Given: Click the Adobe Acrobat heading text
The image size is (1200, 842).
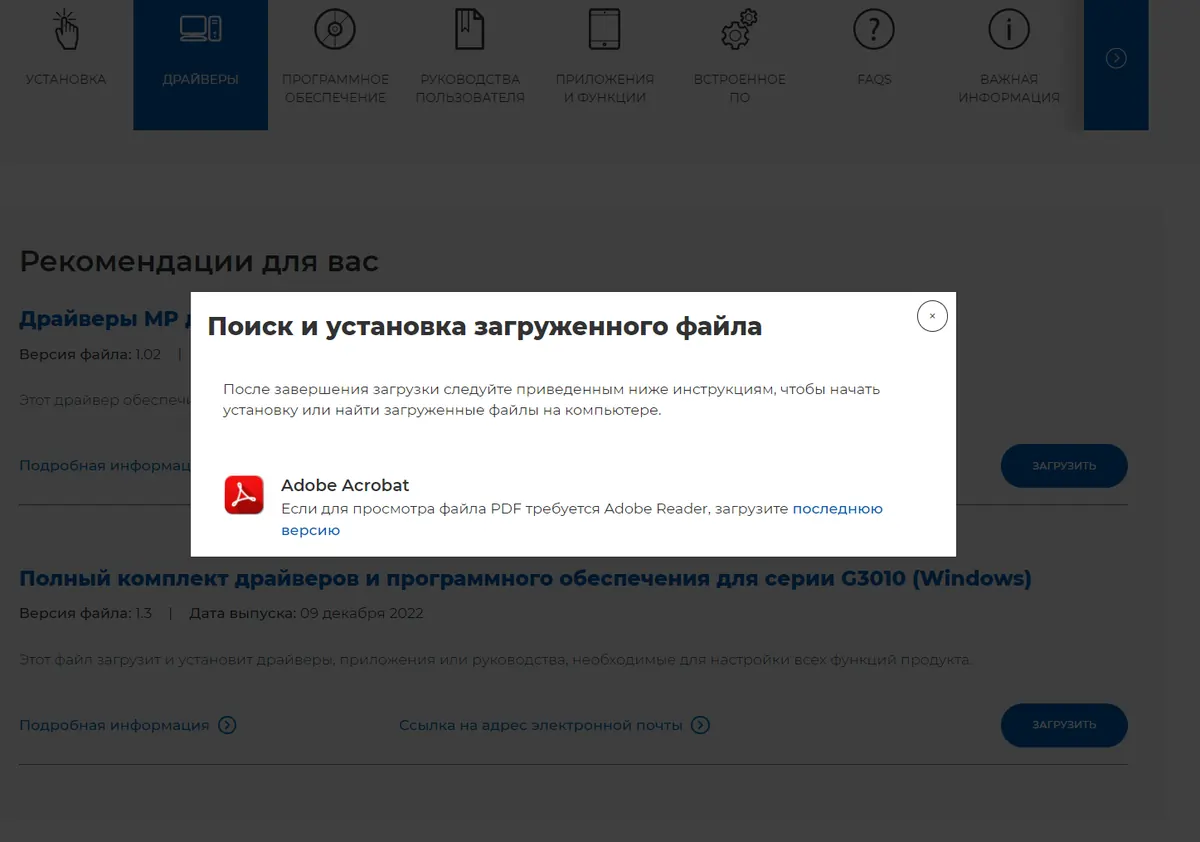Looking at the screenshot, I should (x=345, y=485).
